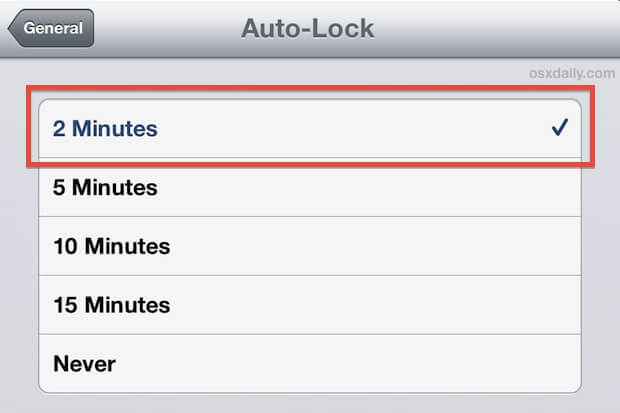Click the Auto-Lock title in header
The height and width of the screenshot is (413, 620).
[308, 28]
